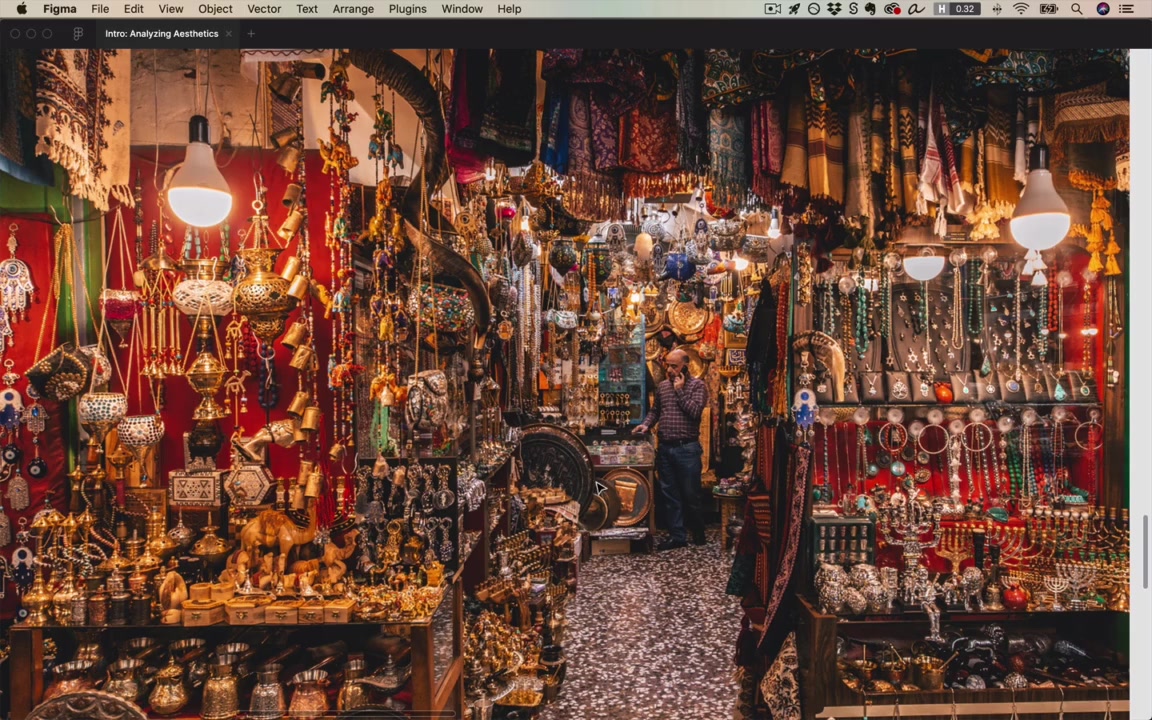Activate Siri from the menu bar
The height and width of the screenshot is (720, 1152).
click(1103, 9)
